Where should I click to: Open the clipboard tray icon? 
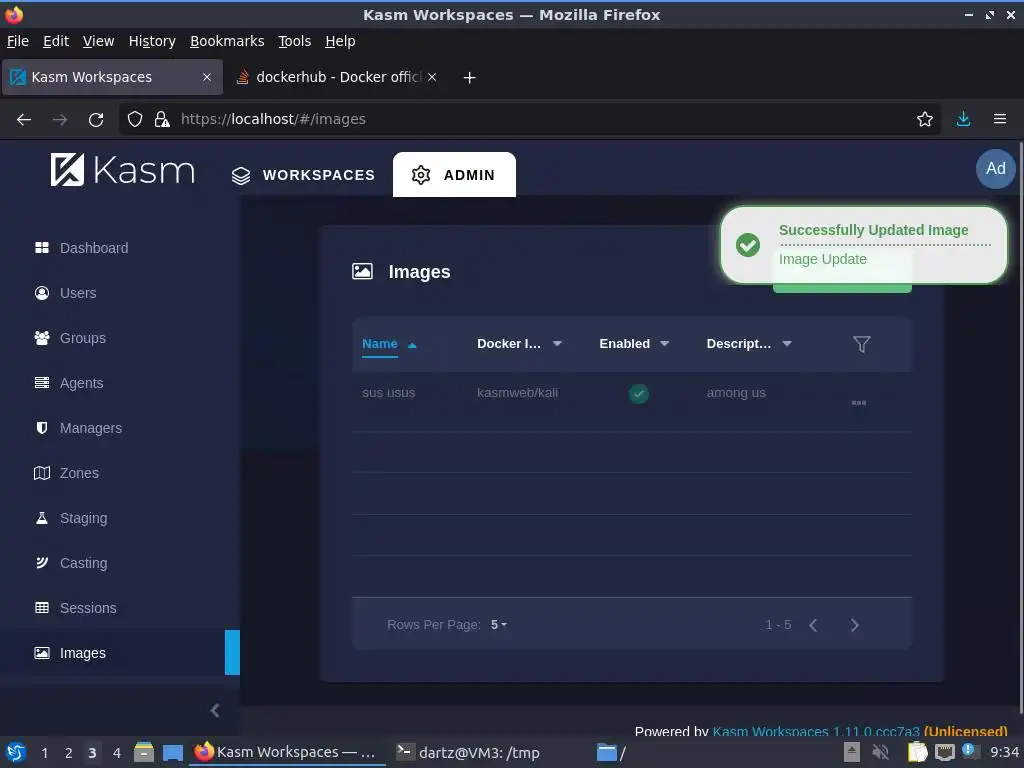tap(918, 752)
